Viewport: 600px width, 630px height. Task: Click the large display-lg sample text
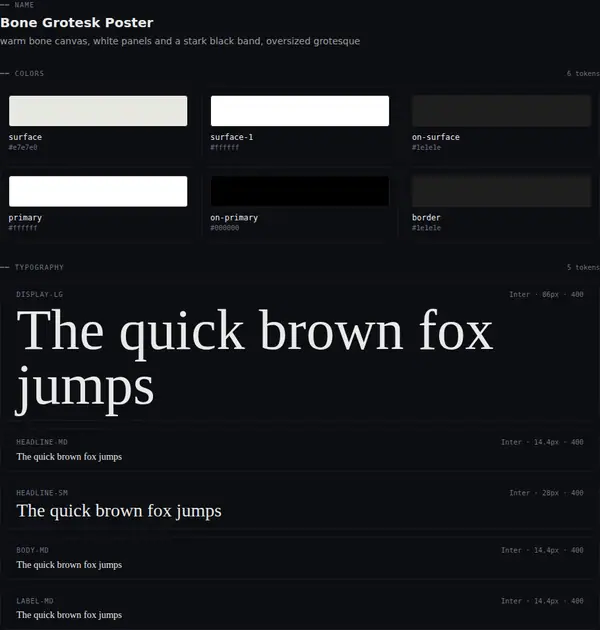[255, 360]
